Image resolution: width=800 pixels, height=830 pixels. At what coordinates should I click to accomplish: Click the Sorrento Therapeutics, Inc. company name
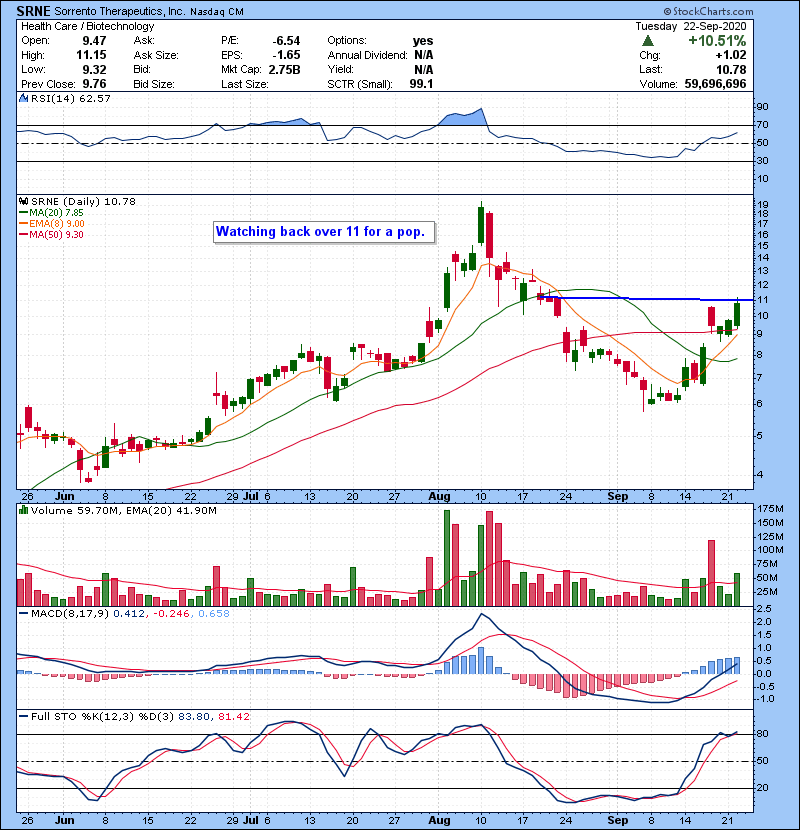pyautogui.click(x=120, y=12)
